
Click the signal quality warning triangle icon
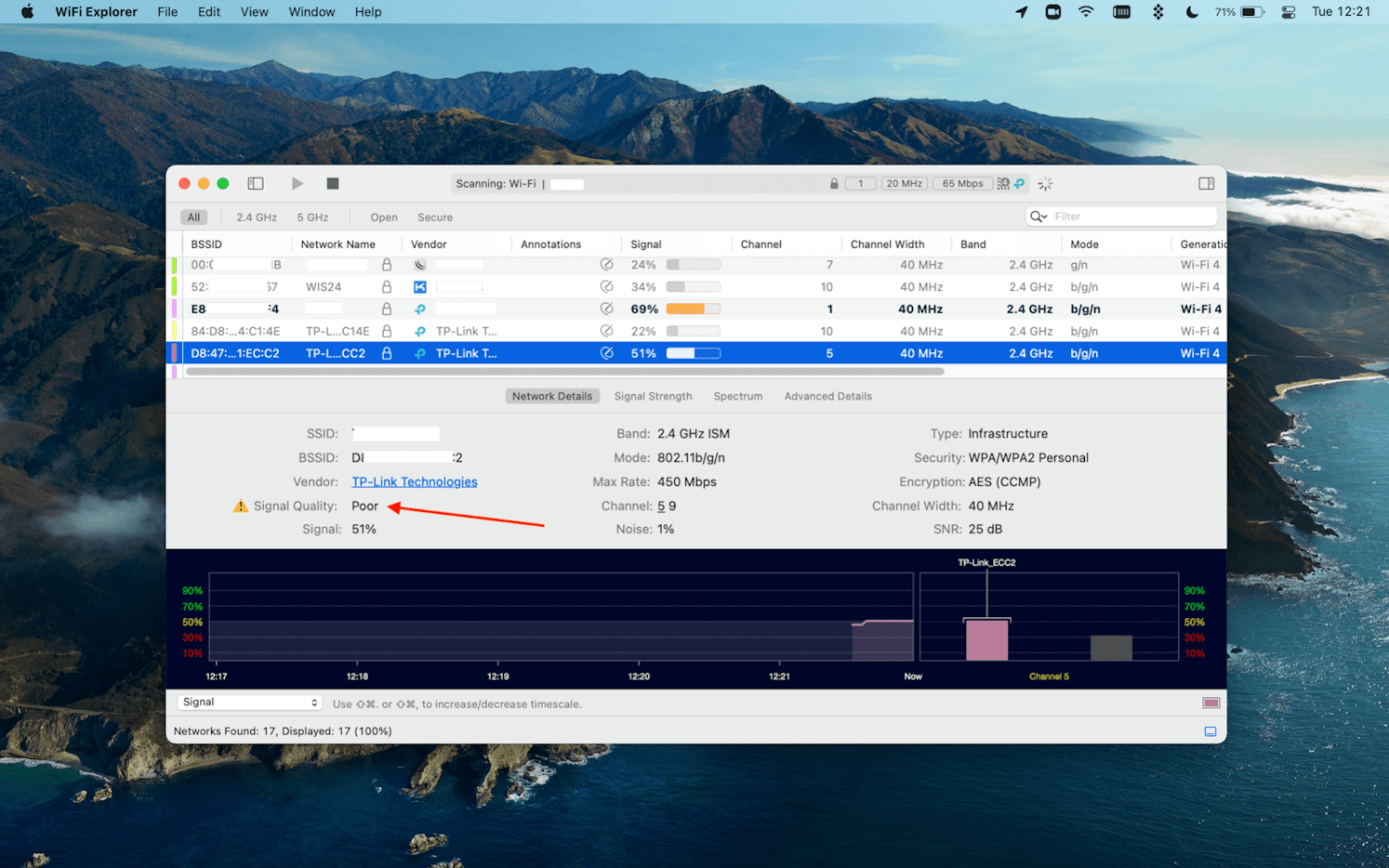241,506
